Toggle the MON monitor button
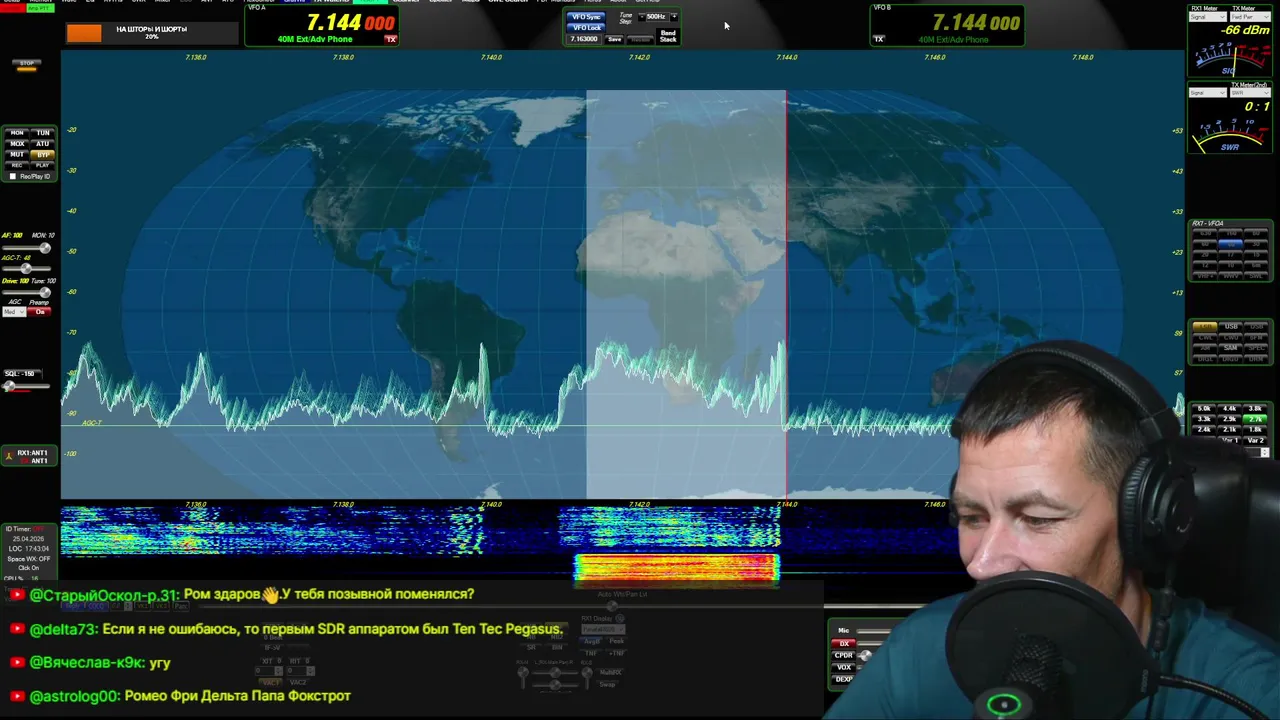The image size is (1280, 720). coord(17,133)
